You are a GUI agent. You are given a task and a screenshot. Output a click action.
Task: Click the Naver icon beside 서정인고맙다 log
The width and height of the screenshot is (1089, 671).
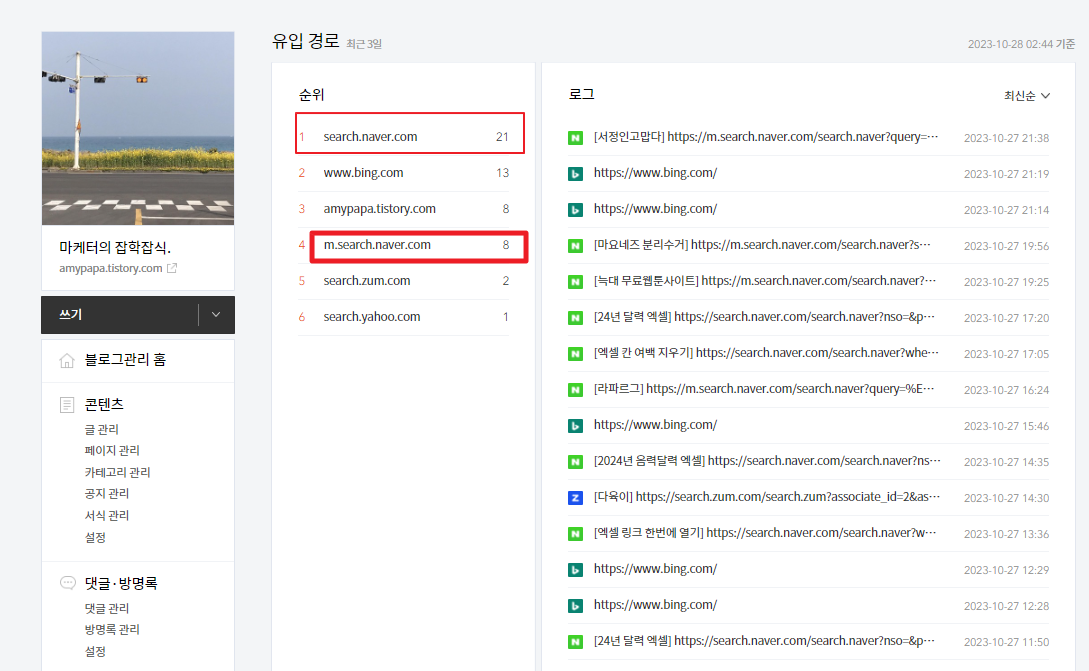pyautogui.click(x=575, y=138)
